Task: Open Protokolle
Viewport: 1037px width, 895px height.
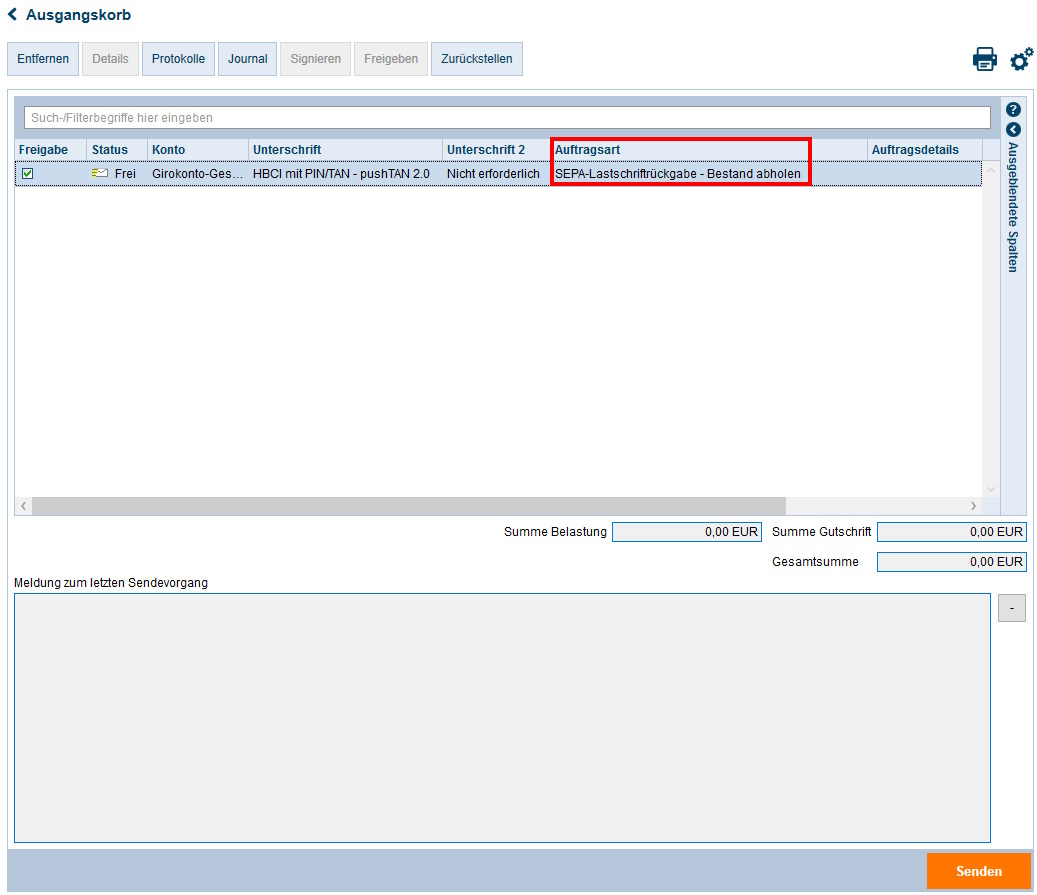Action: [179, 59]
